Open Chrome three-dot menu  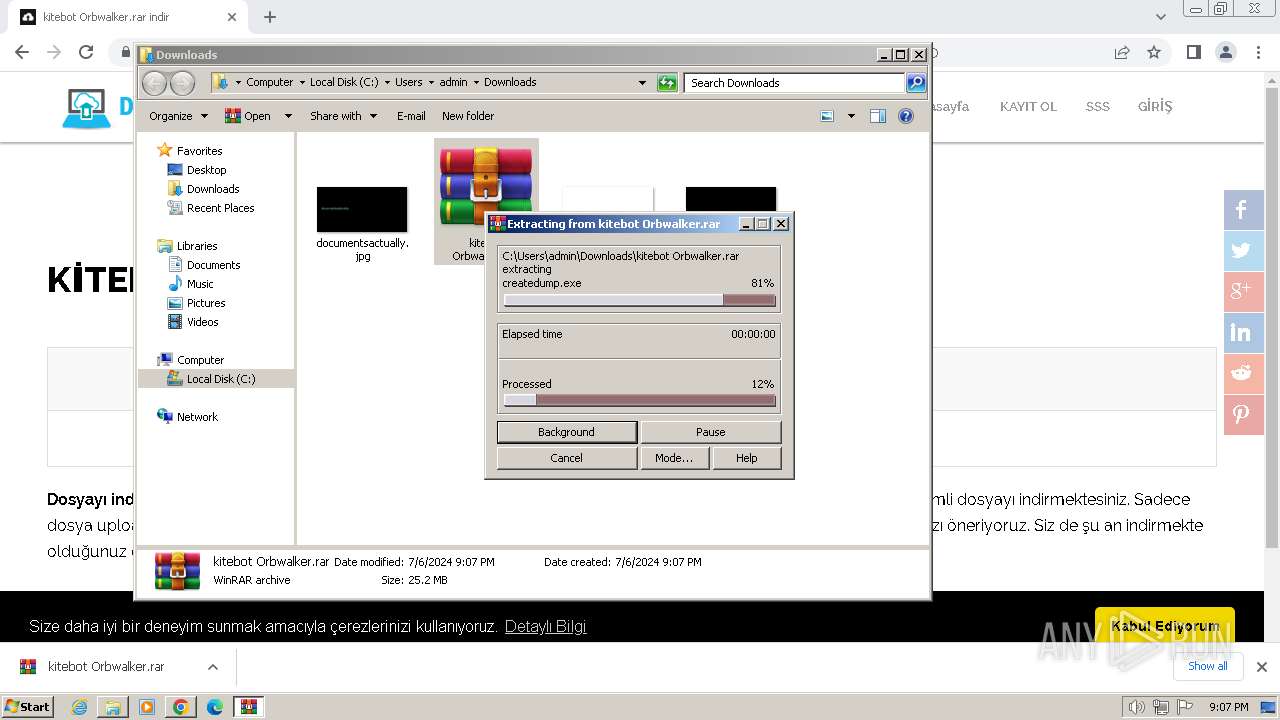(1257, 52)
